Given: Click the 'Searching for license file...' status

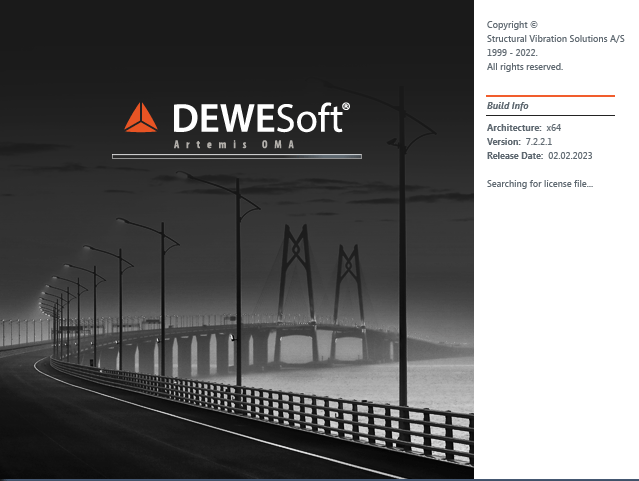Looking at the screenshot, I should pyautogui.click(x=539, y=184).
